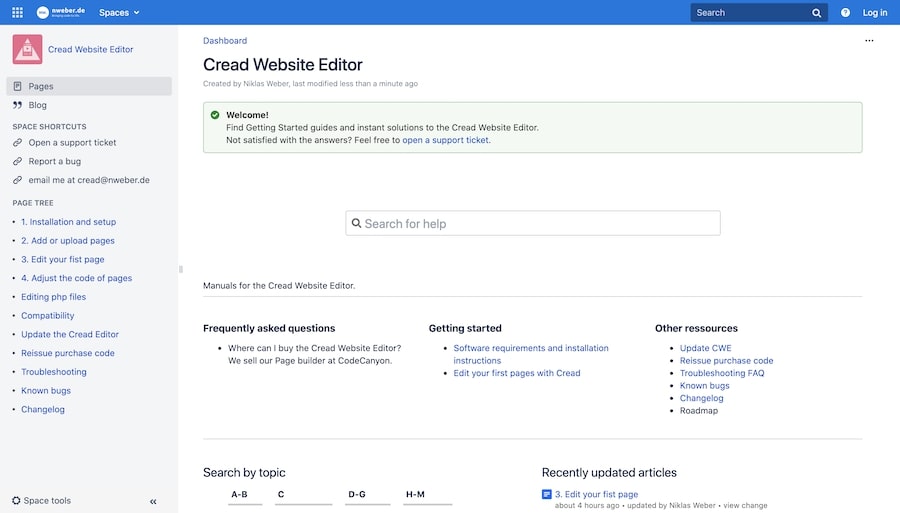Open Changelog in page tree
This screenshot has width=900, height=513.
click(43, 409)
